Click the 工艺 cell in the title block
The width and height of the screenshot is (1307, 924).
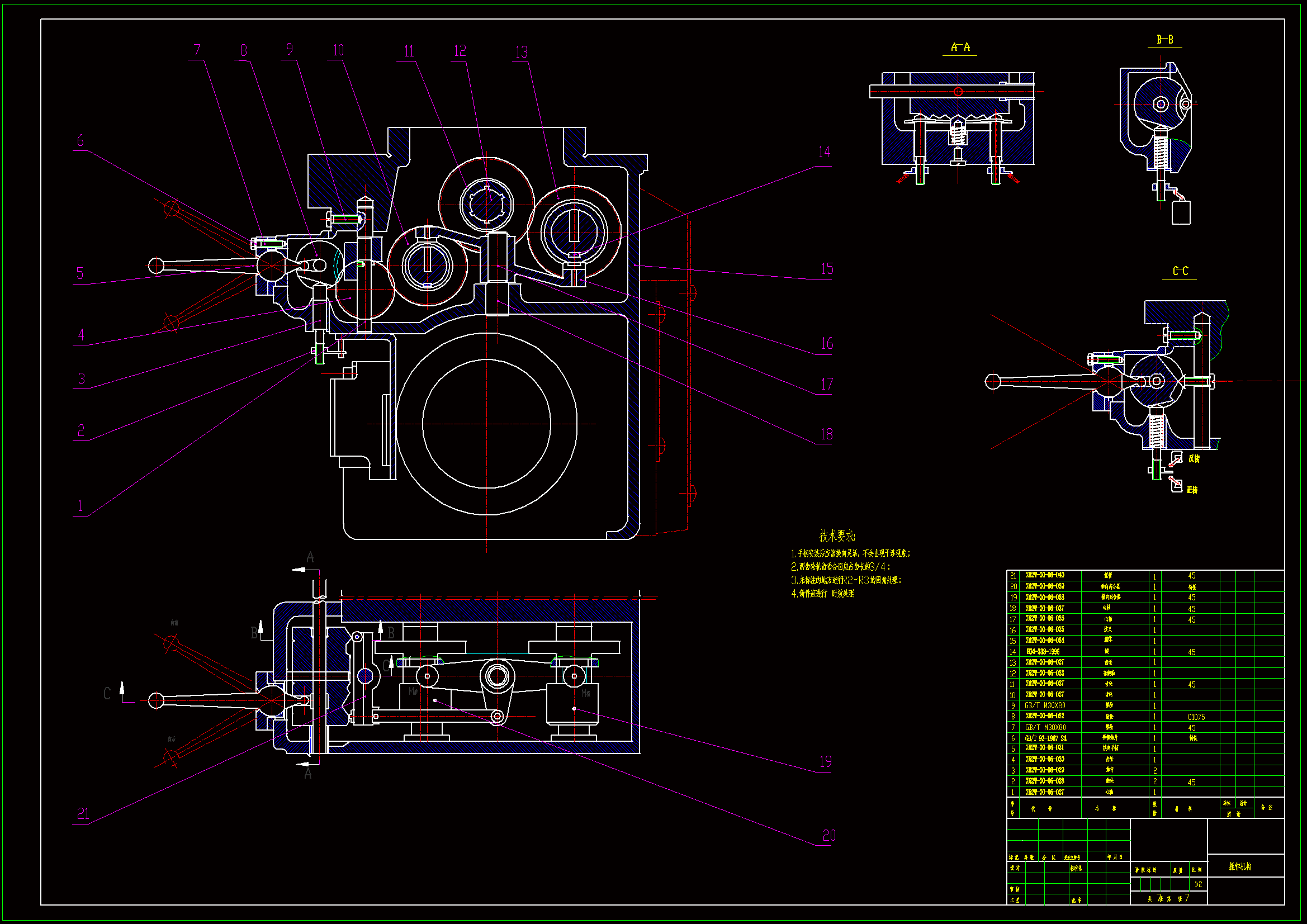[x=1015, y=900]
